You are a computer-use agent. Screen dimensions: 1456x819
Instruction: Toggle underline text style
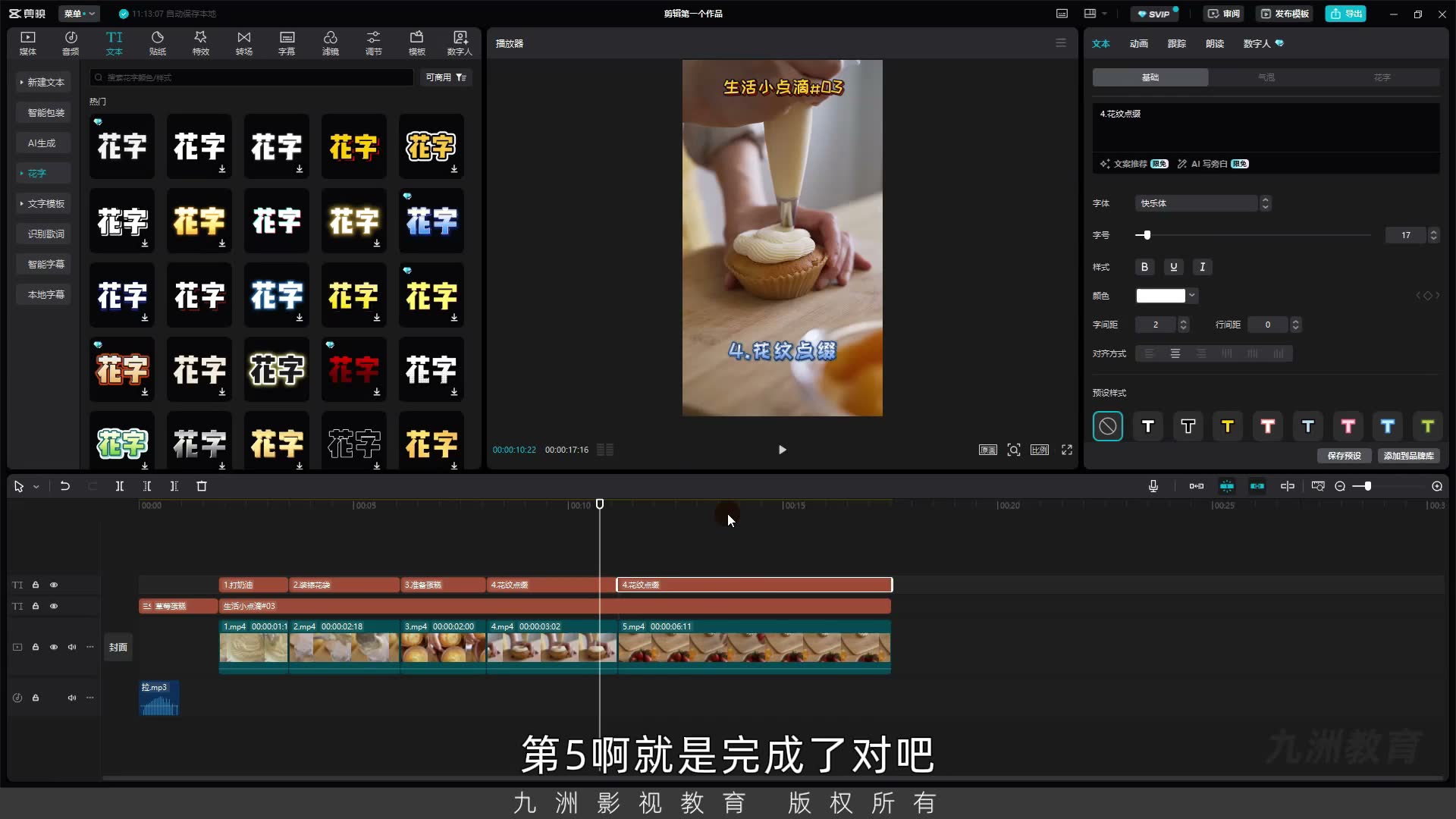click(1173, 267)
